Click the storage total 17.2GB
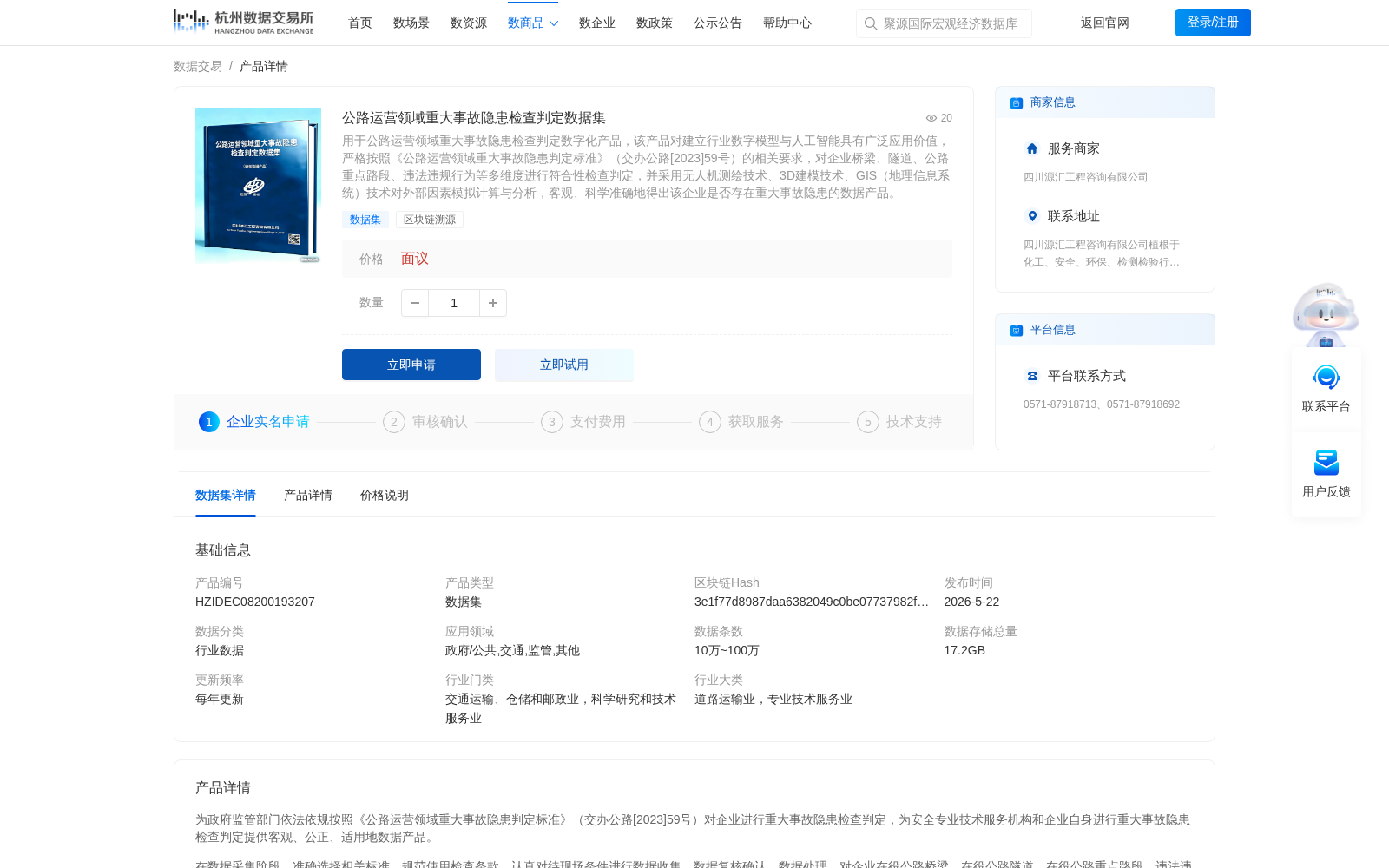 pos(964,650)
